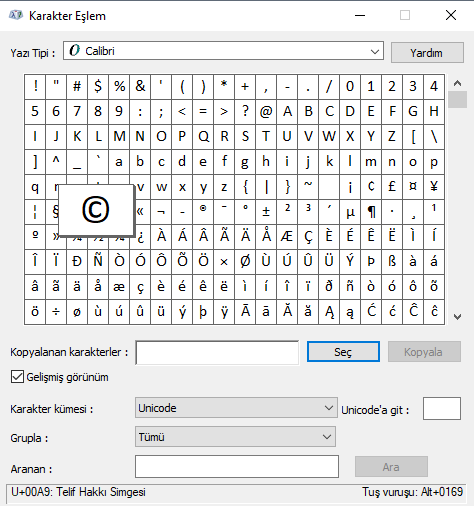474x506 pixels.
Task: Open the Yazı Tipi font dropdown
Action: [x=223, y=51]
